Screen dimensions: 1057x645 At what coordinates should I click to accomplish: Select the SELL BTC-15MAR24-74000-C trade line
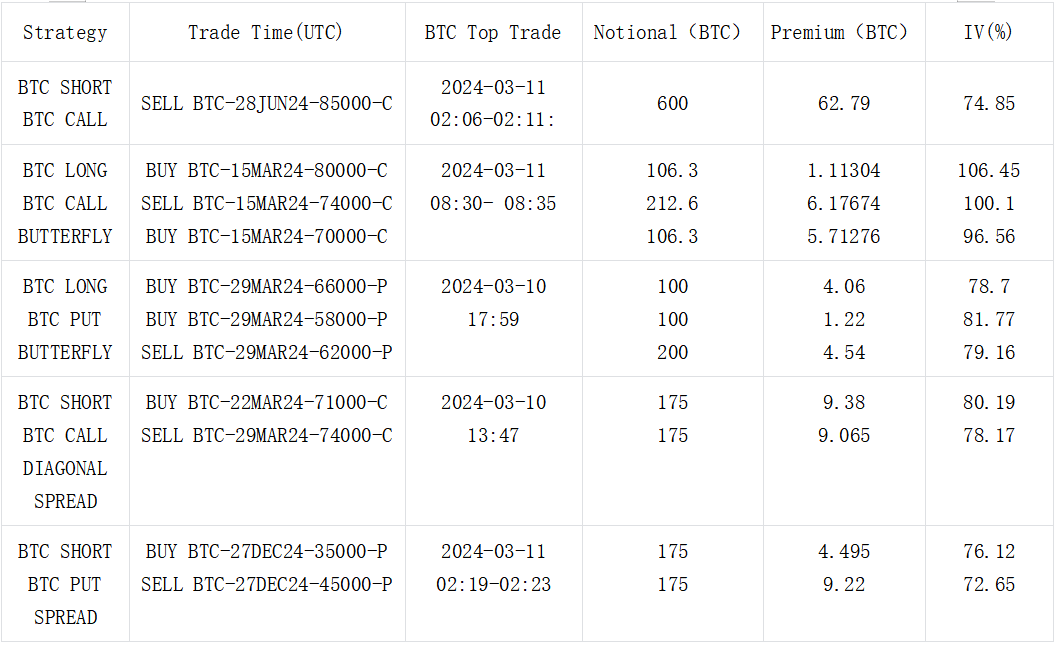[x=266, y=204]
